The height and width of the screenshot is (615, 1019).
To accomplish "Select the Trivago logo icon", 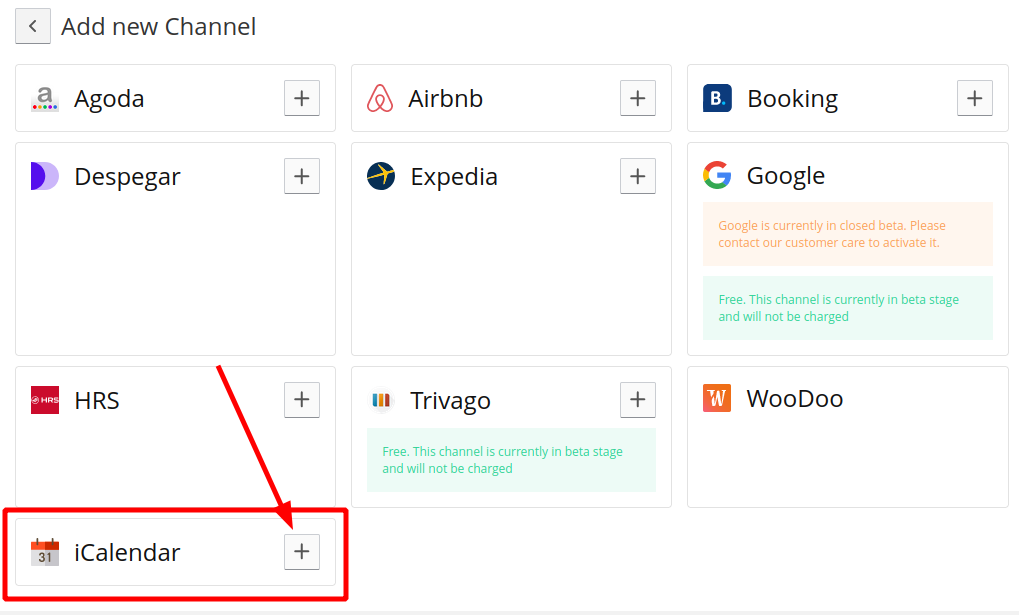I will coord(381,400).
